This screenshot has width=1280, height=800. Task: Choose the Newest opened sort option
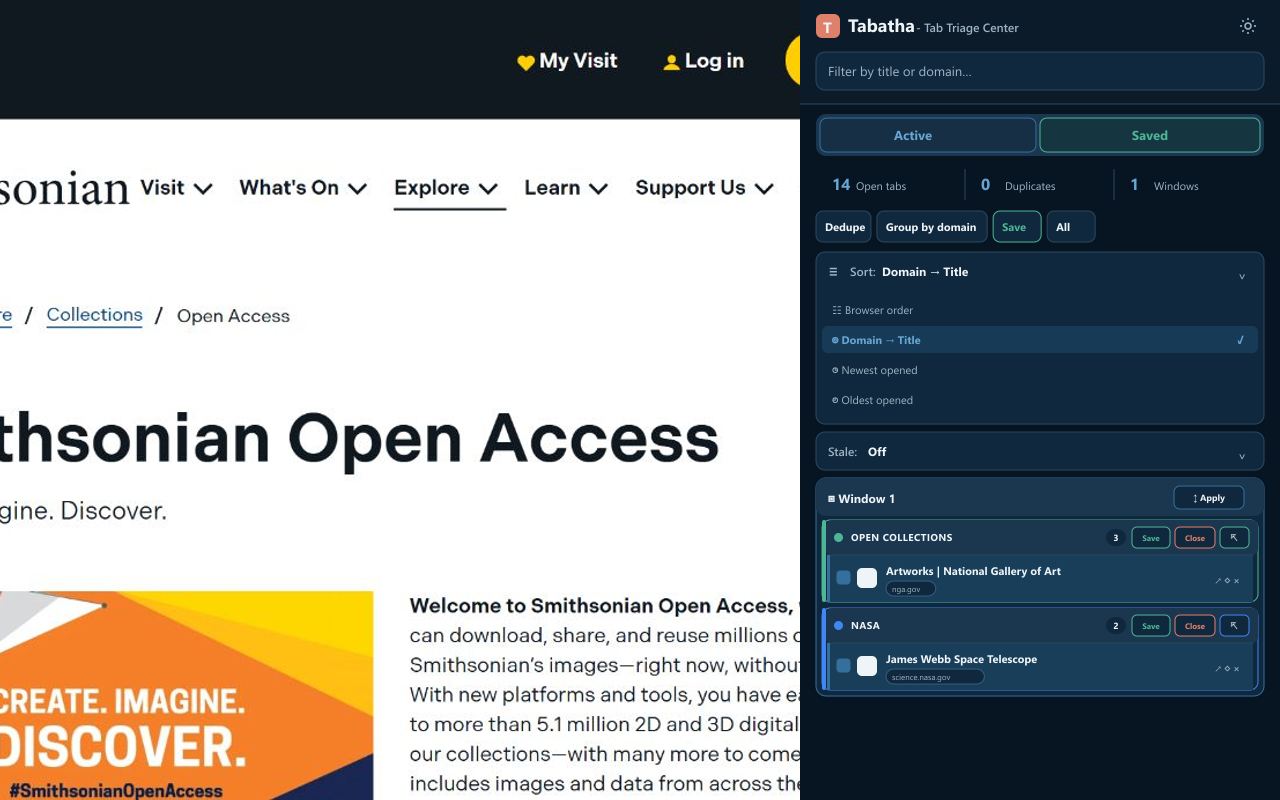click(x=1040, y=370)
